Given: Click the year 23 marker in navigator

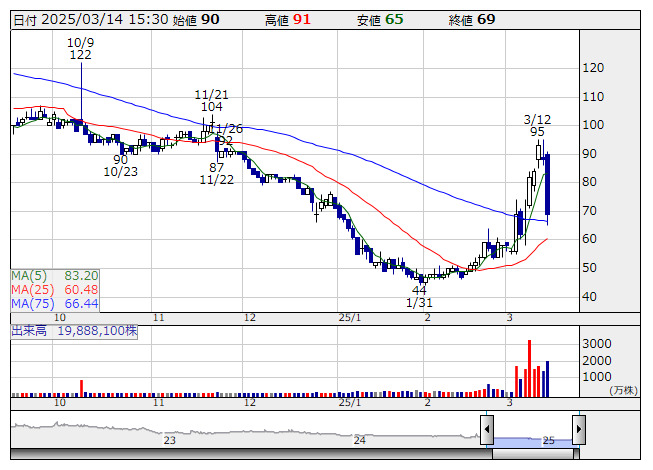Looking at the screenshot, I should pyautogui.click(x=169, y=440).
